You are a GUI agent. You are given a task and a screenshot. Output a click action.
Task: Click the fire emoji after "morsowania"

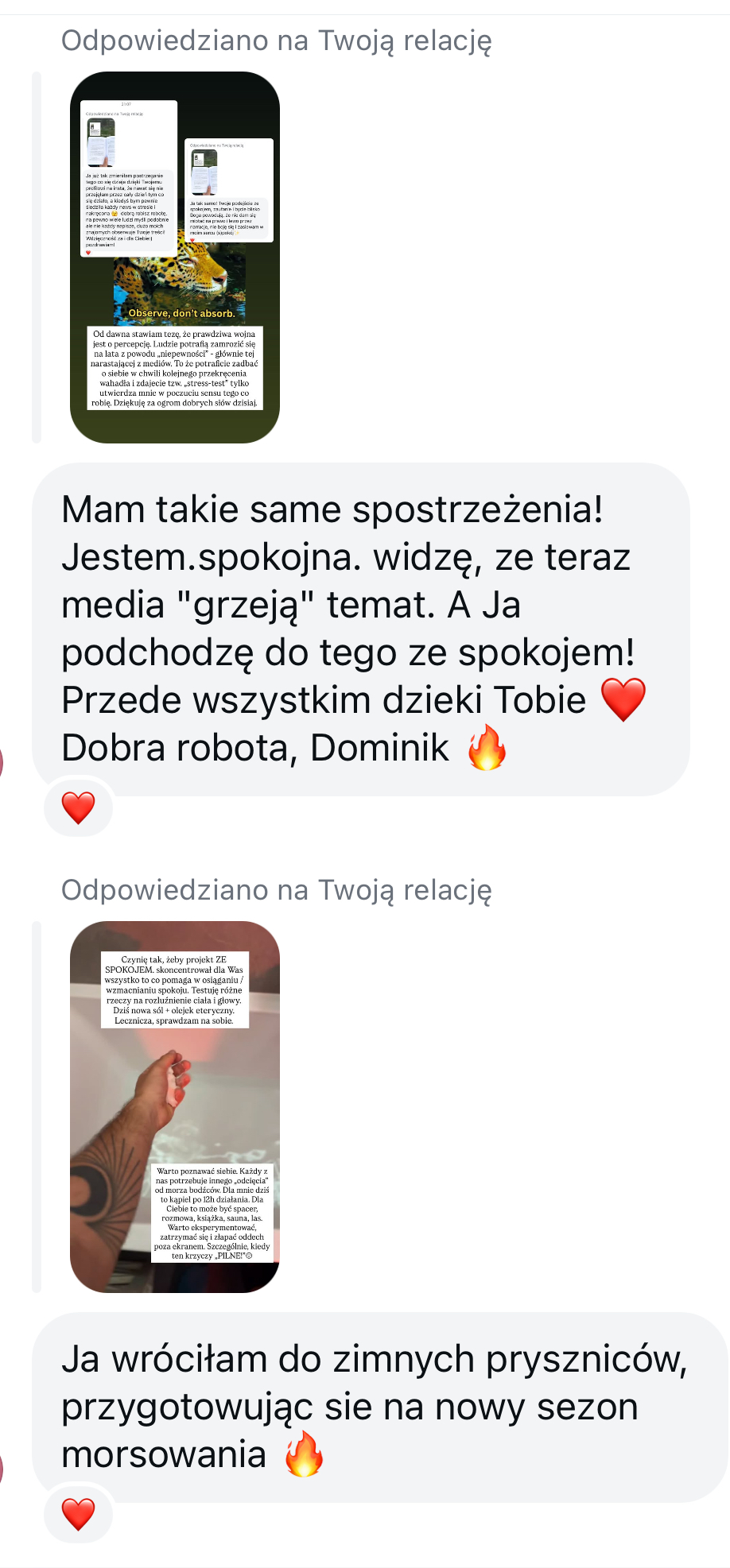[304, 1454]
